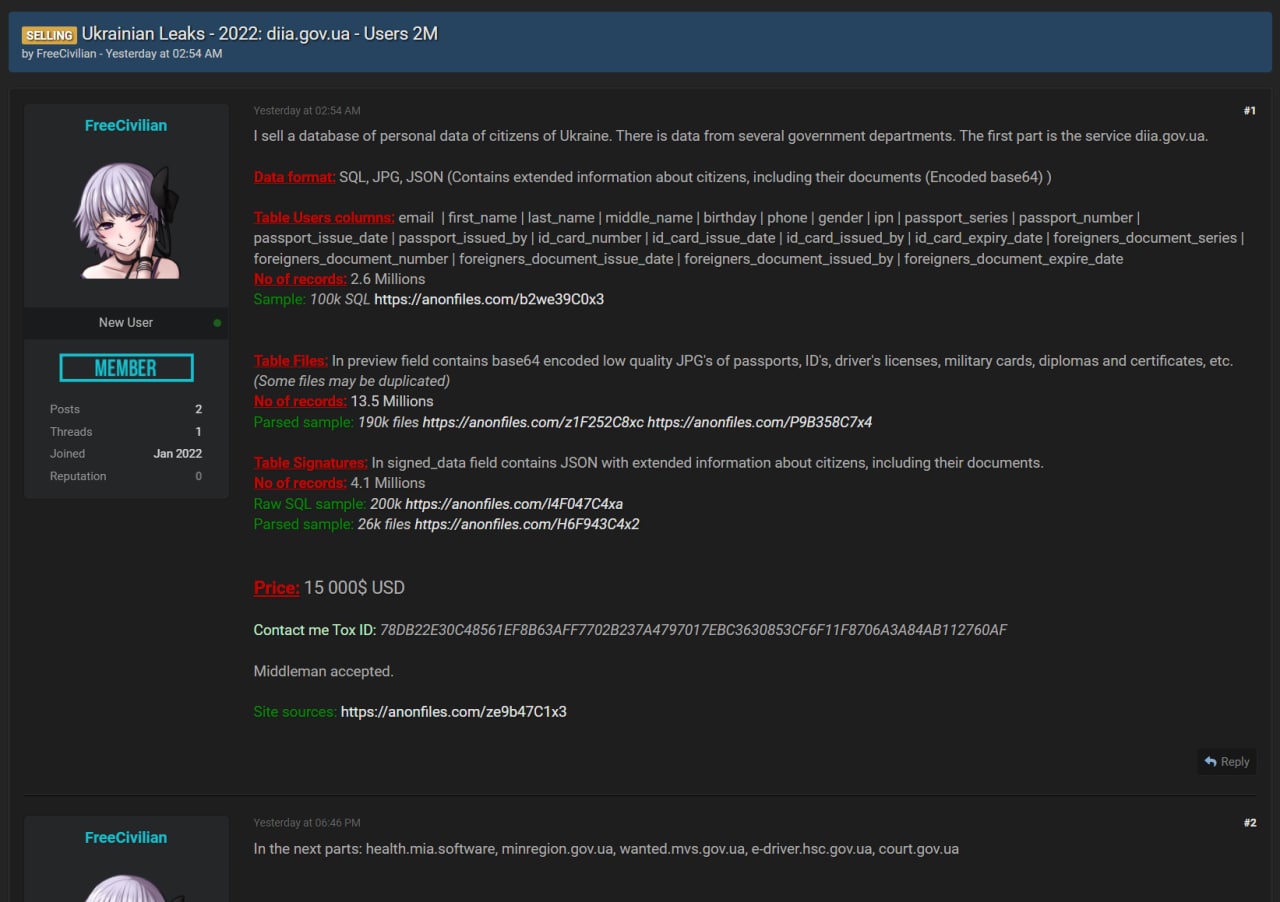Screen dimensions: 1280x902
Task: Open thread title Ukrainian Leaks diia.gov.ua
Action: pos(260,34)
